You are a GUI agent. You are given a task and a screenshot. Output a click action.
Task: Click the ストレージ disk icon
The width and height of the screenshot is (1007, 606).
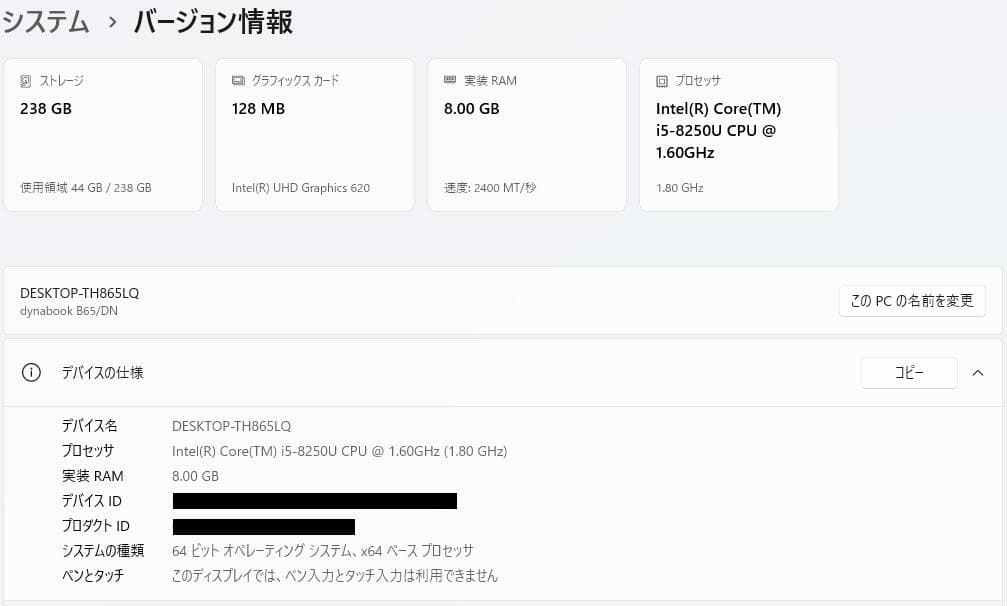[27, 80]
